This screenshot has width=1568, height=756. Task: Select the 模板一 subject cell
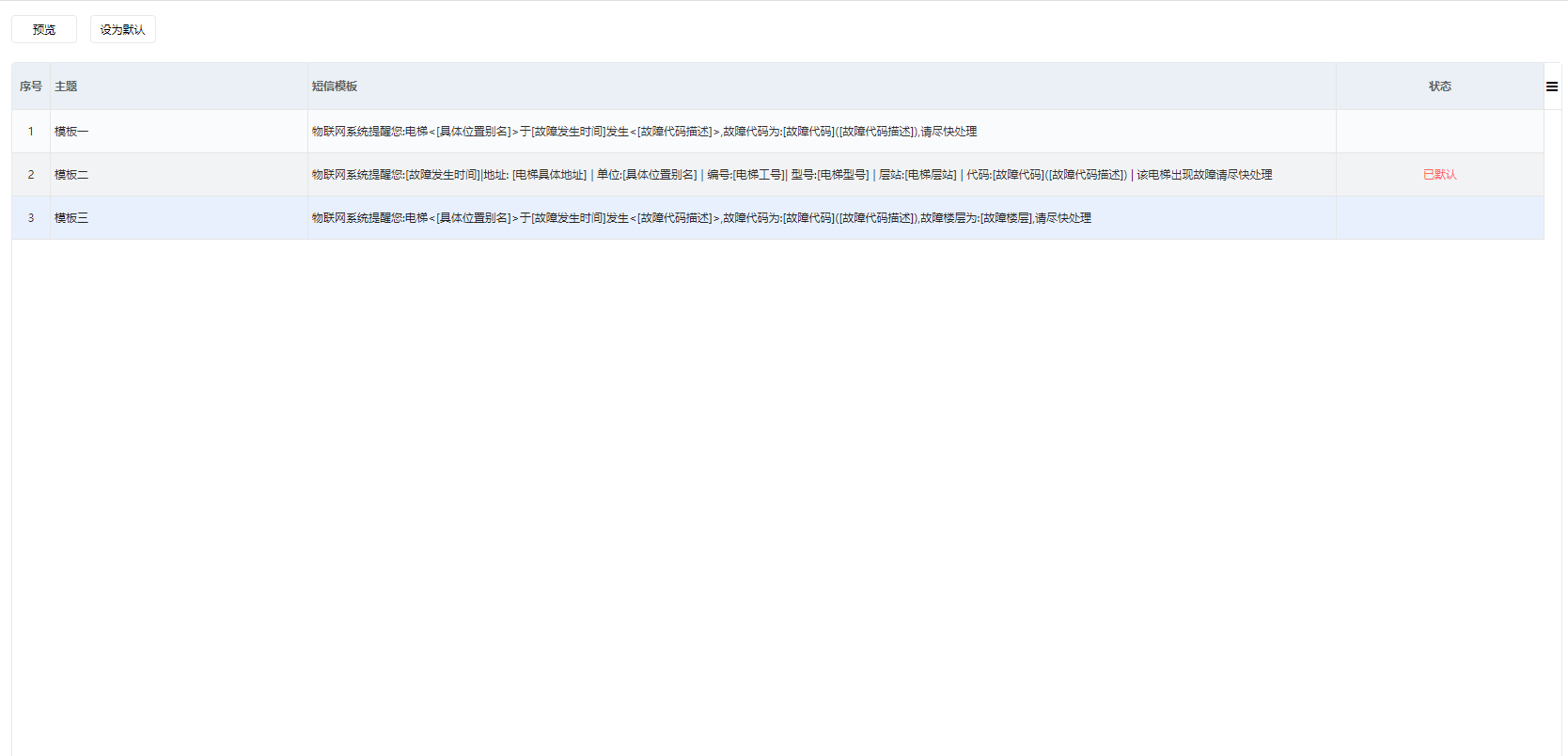click(179, 132)
